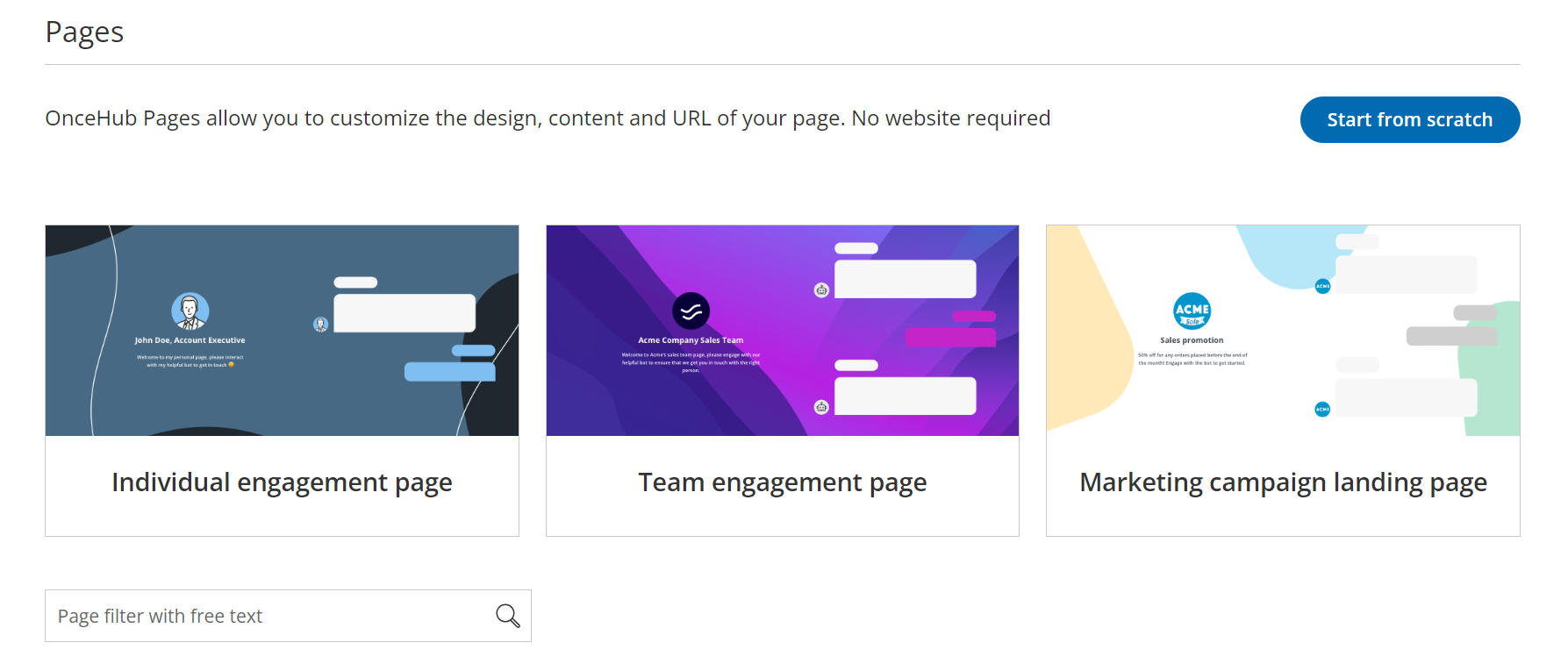
Task: Select the Individual engagement page title
Action: [282, 482]
